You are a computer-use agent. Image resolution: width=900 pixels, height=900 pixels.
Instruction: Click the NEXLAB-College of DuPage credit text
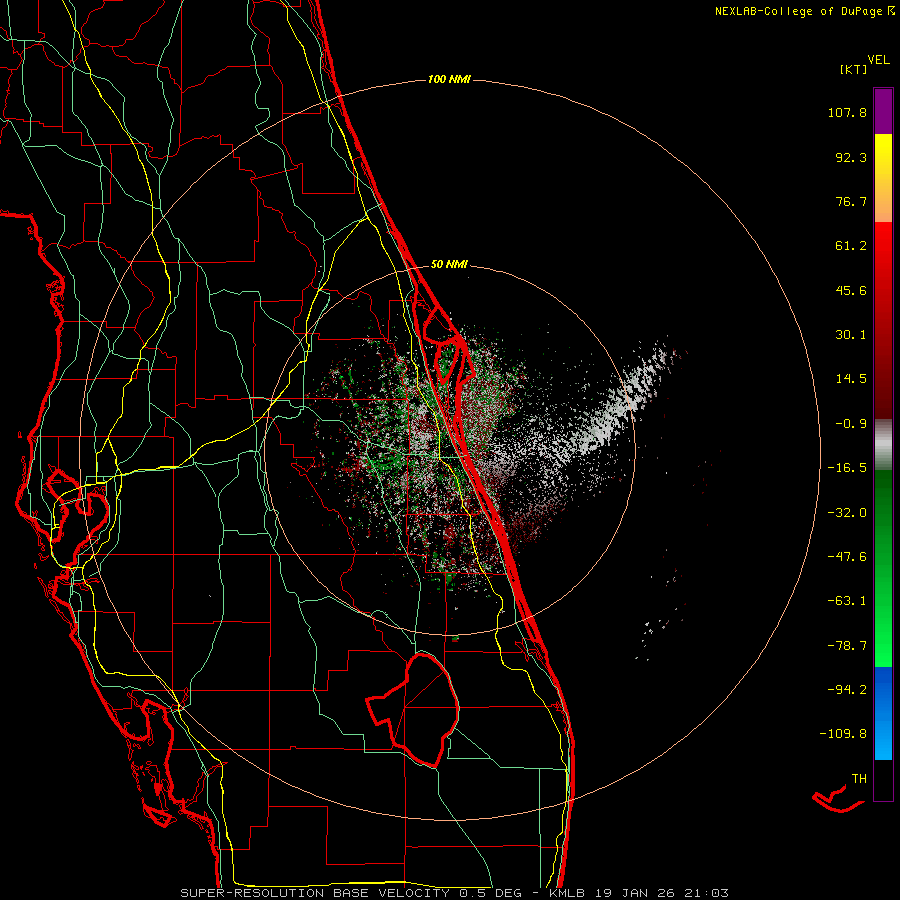pyautogui.click(x=798, y=11)
